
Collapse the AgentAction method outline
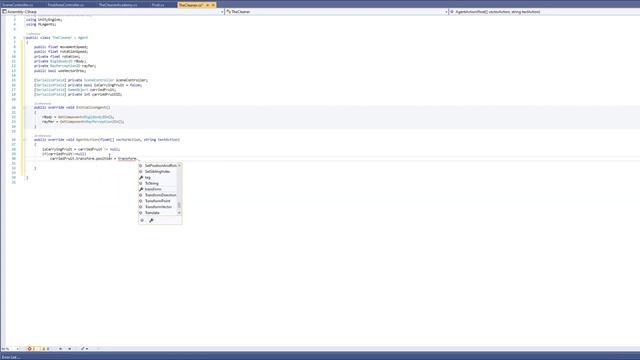pyautogui.click(x=24, y=140)
